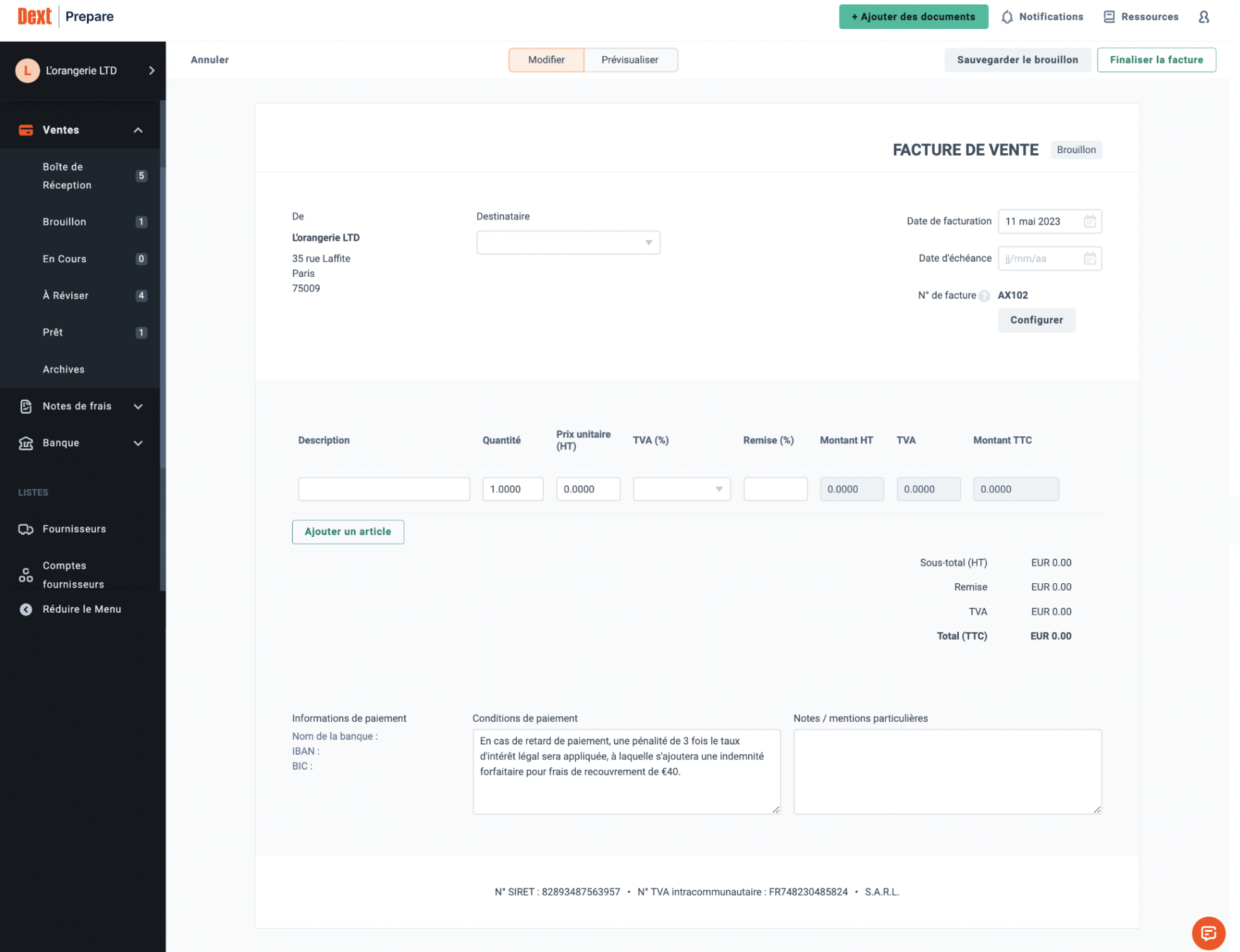Open the Notifications bell icon
Image resolution: width=1240 pixels, height=952 pixels.
1007,17
